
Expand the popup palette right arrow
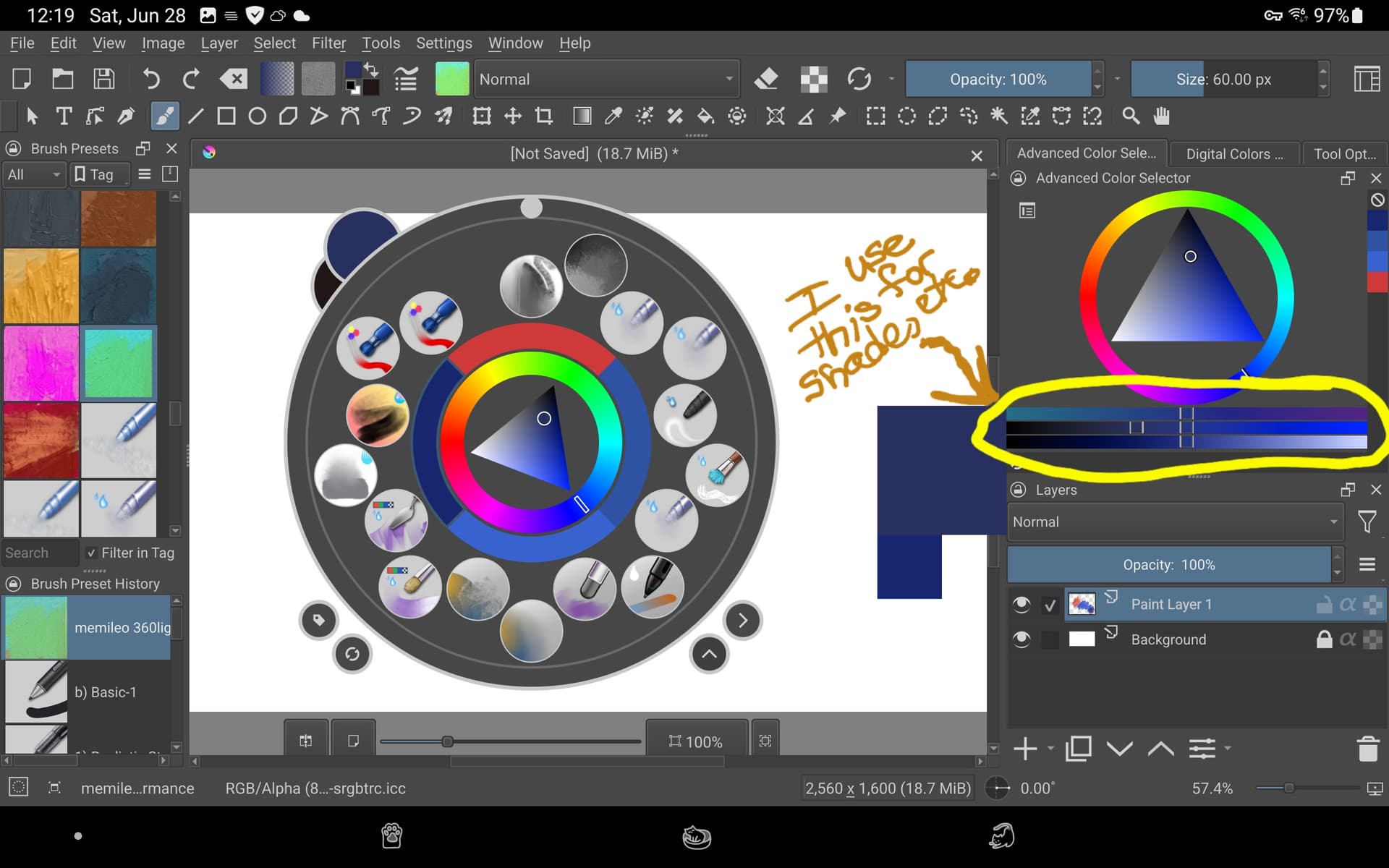tap(743, 620)
